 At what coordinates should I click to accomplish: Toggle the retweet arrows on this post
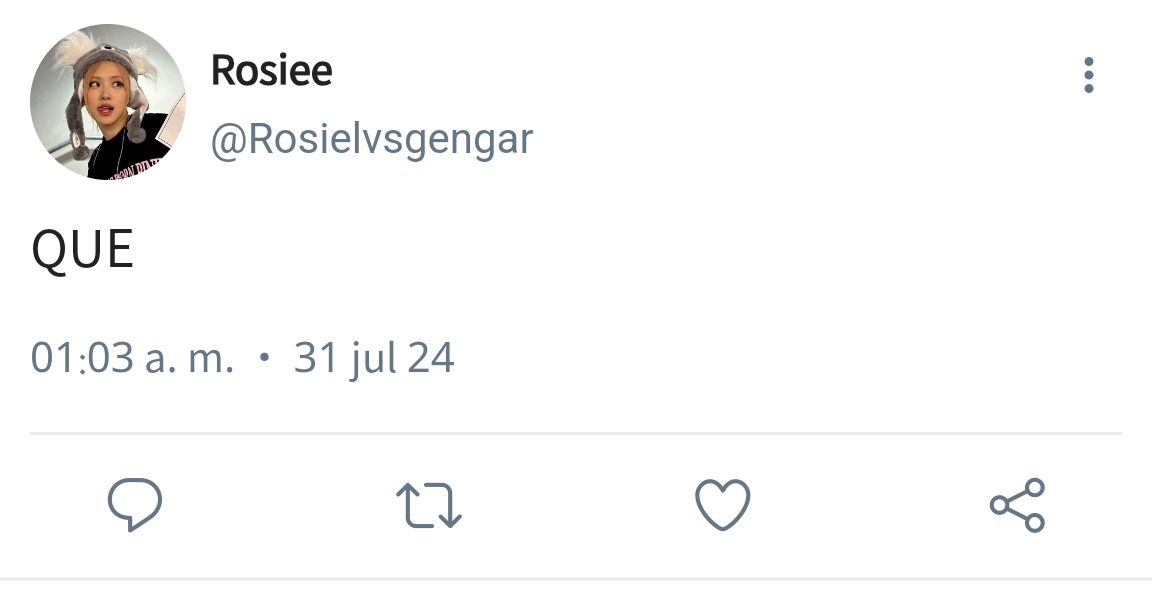[x=429, y=505]
